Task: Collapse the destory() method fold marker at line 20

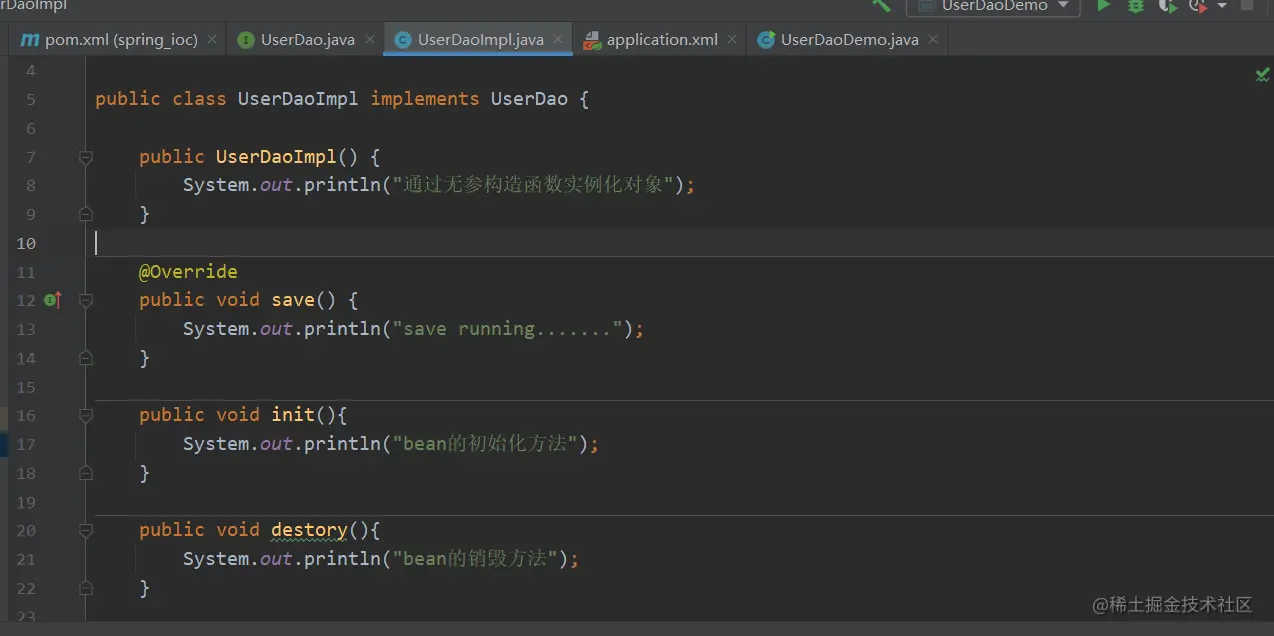Action: point(86,530)
